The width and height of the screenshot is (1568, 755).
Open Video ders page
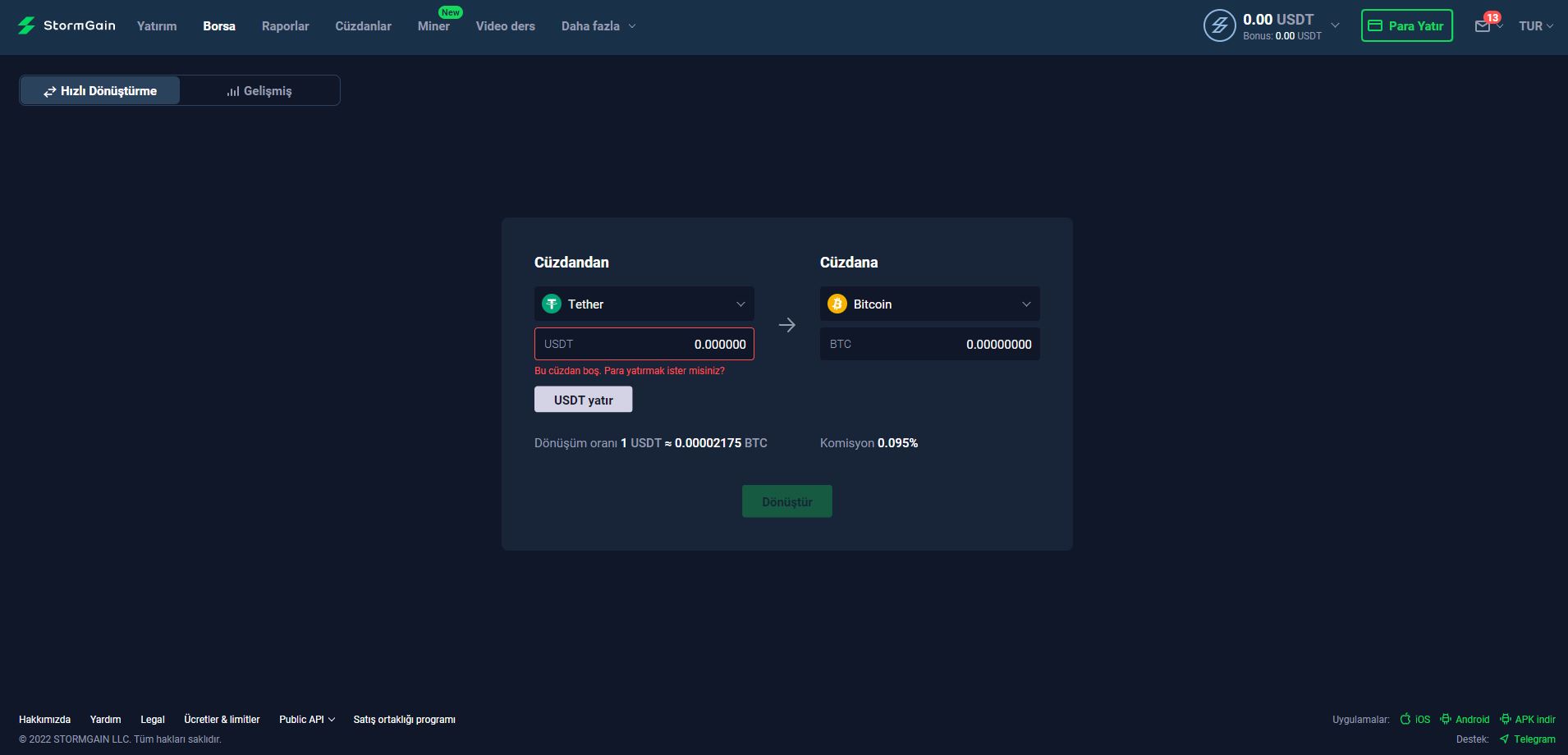point(506,26)
